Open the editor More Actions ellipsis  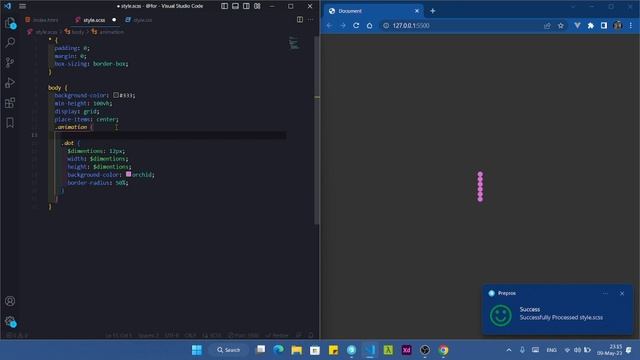pyautogui.click(x=311, y=20)
